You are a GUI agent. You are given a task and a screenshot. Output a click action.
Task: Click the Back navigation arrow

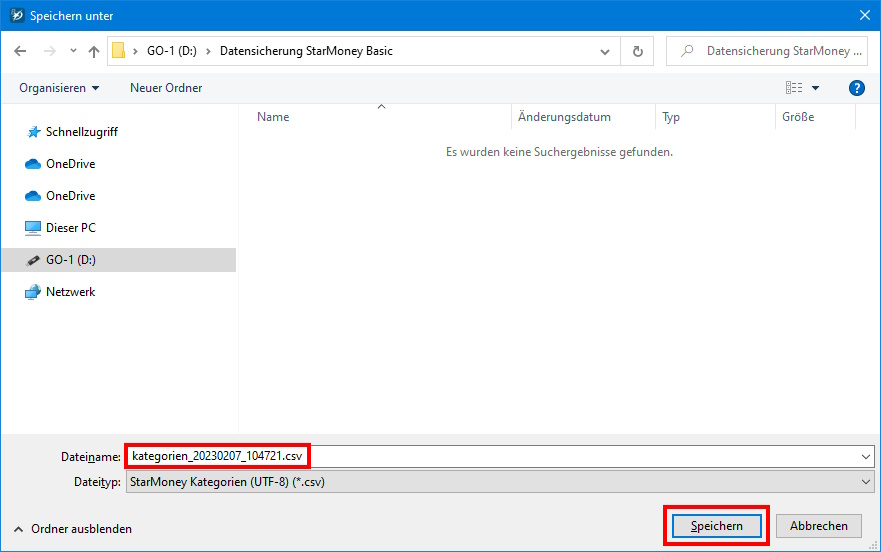tap(20, 51)
